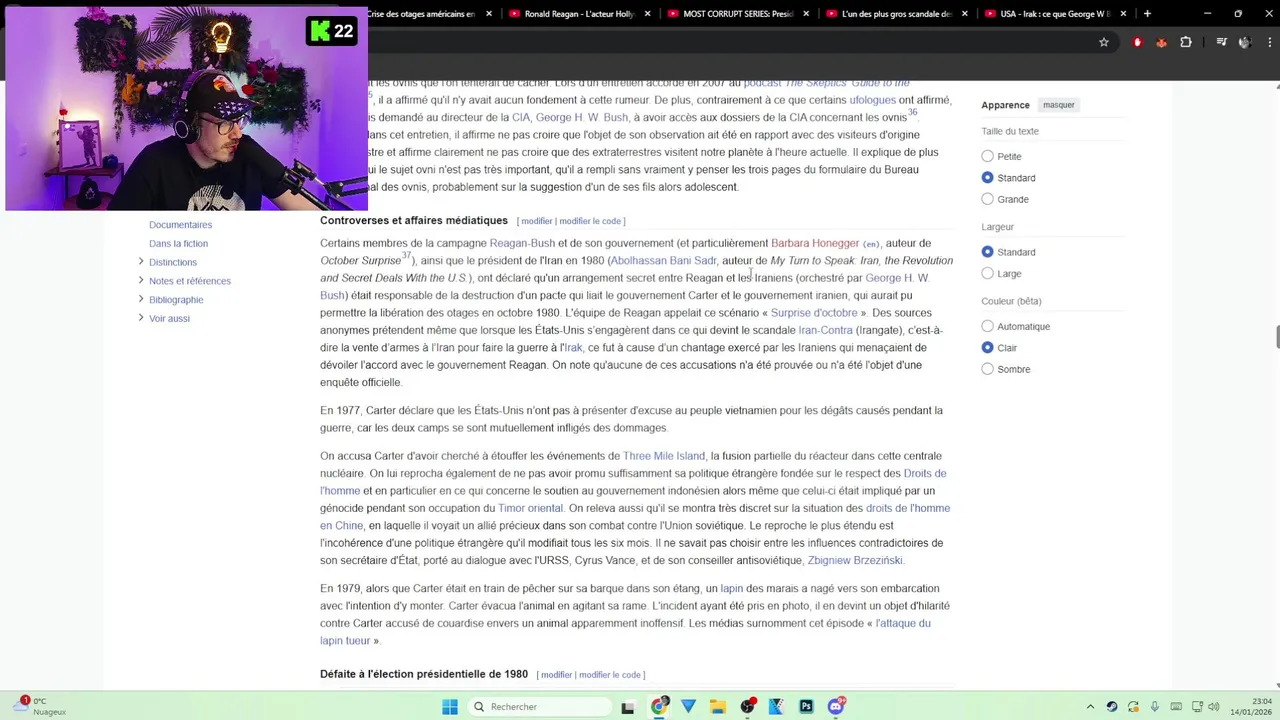The height and width of the screenshot is (720, 1280).
Task: Follow the ufologues link
Action: (x=873, y=100)
